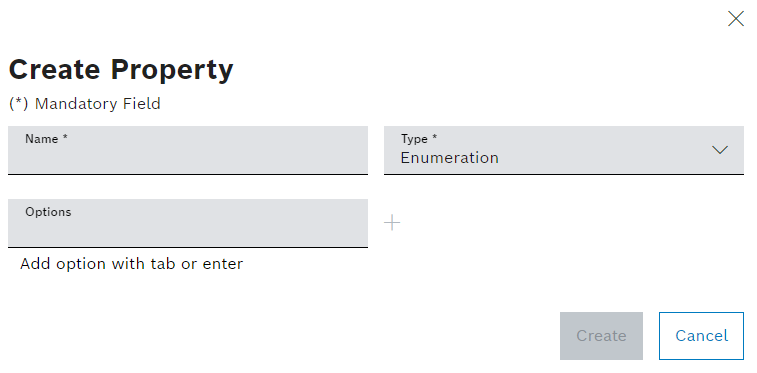This screenshot has width=757, height=373.
Task: Click the plus icon to add option
Action: pos(392,223)
